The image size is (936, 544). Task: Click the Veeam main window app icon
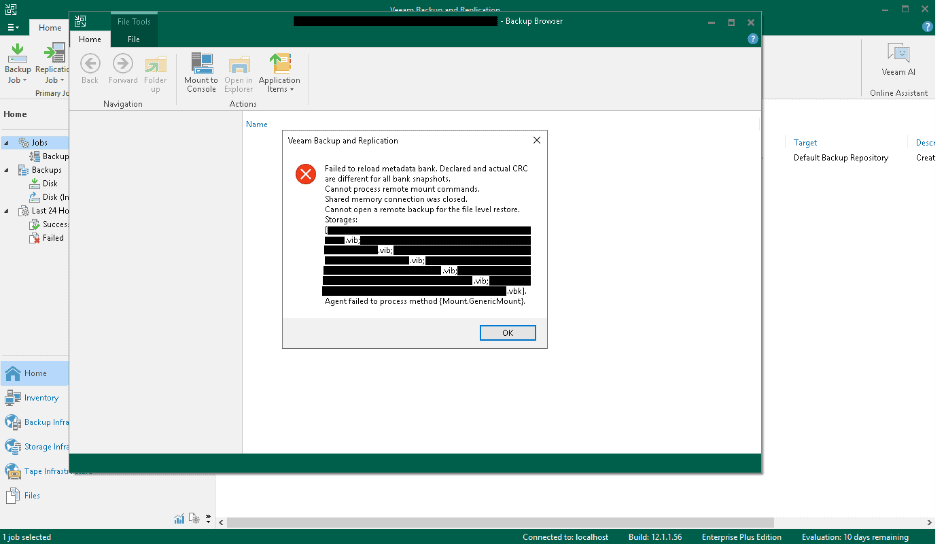click(x=11, y=8)
